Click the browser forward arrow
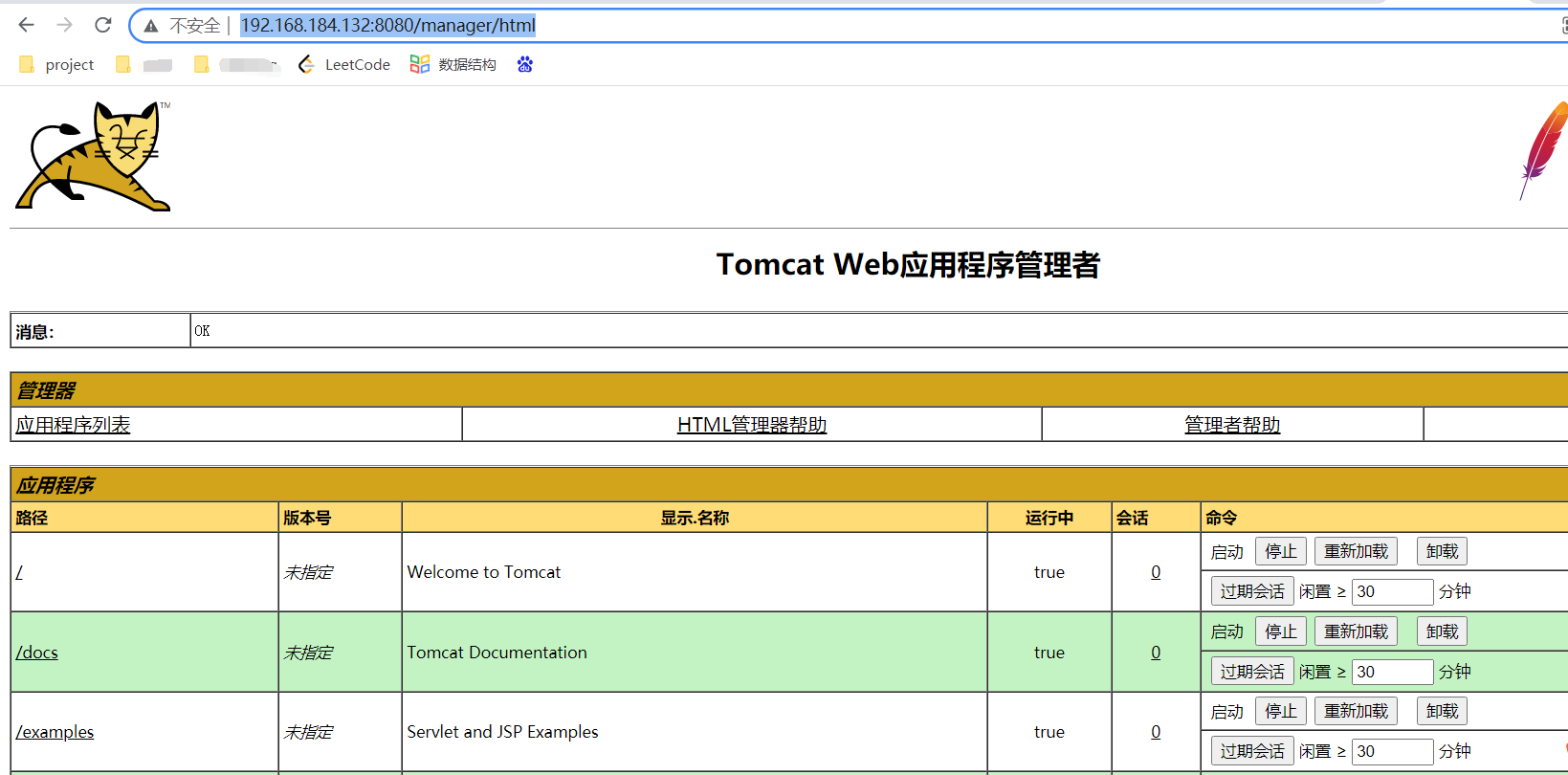This screenshot has width=1568, height=775. [64, 25]
